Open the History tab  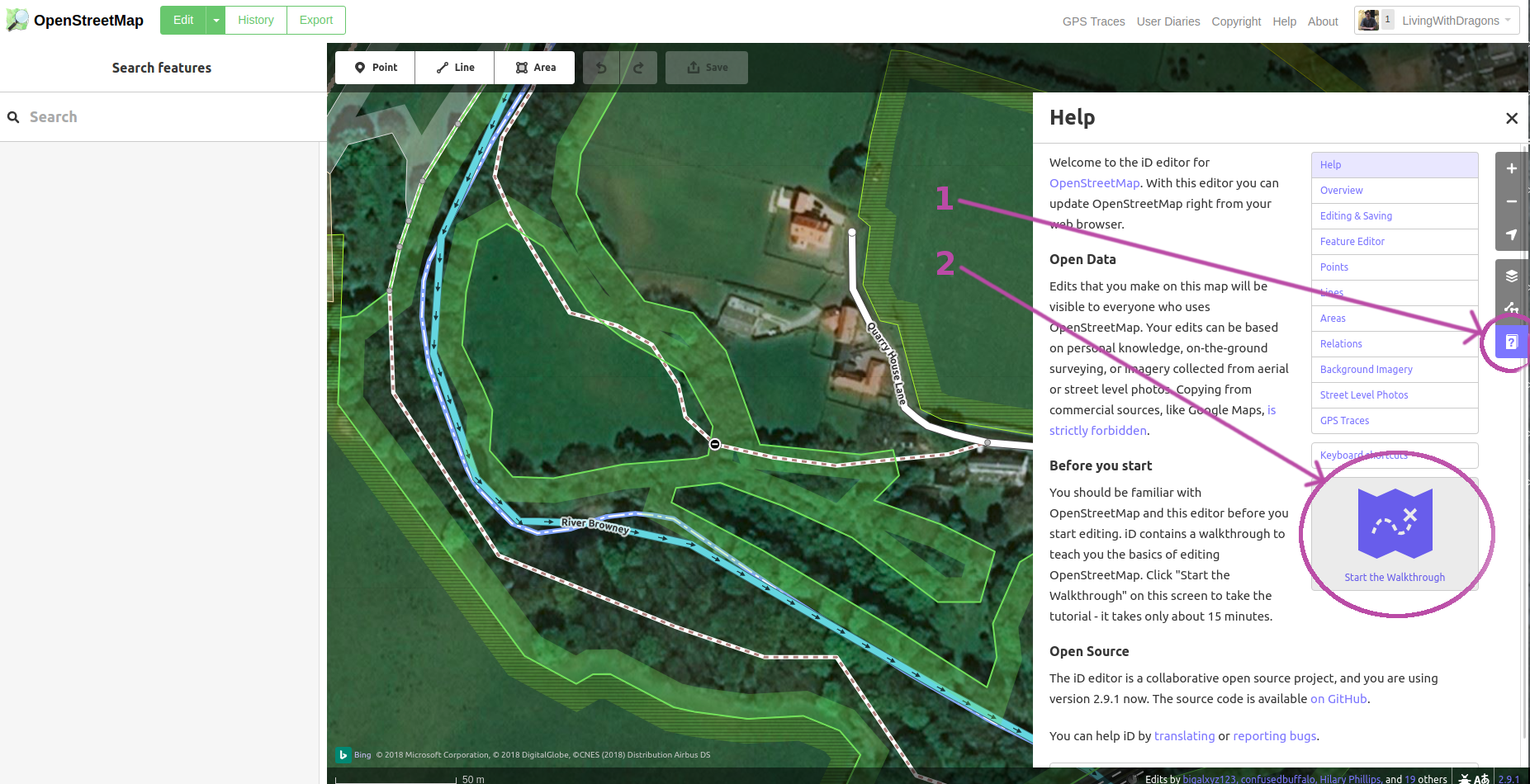coord(256,20)
